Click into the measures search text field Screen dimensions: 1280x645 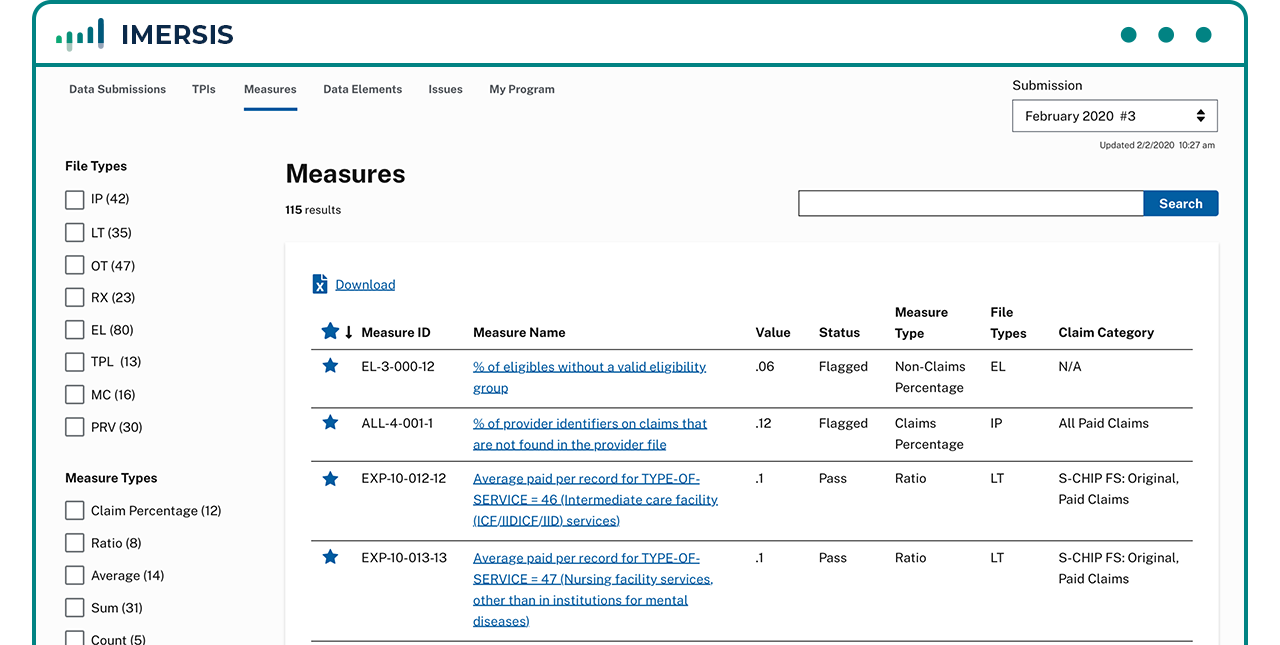point(970,204)
